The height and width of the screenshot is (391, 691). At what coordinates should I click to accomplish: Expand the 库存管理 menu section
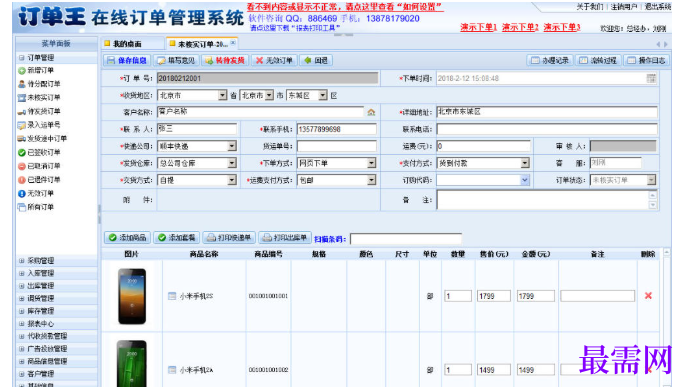[x=22, y=311]
